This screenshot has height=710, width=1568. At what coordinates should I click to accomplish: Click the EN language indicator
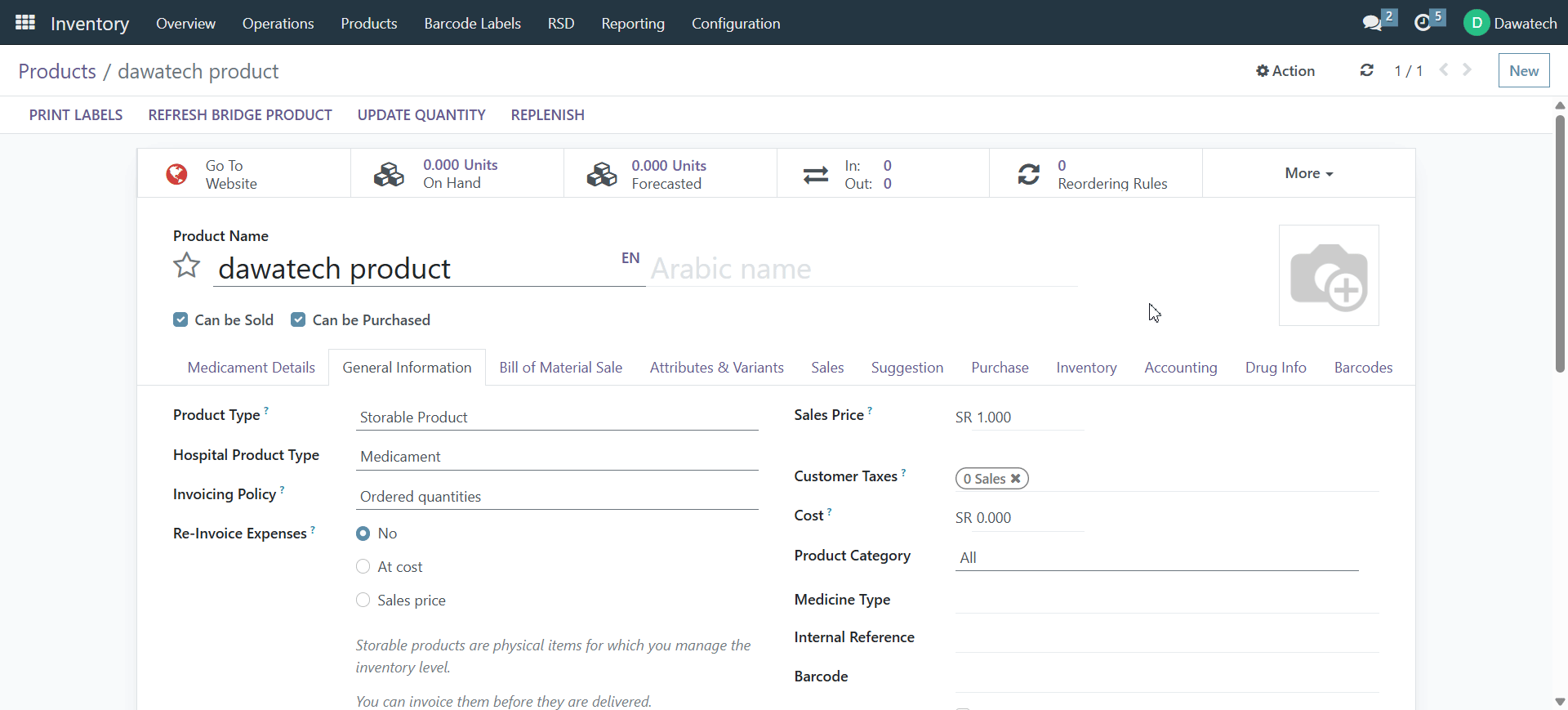[630, 258]
